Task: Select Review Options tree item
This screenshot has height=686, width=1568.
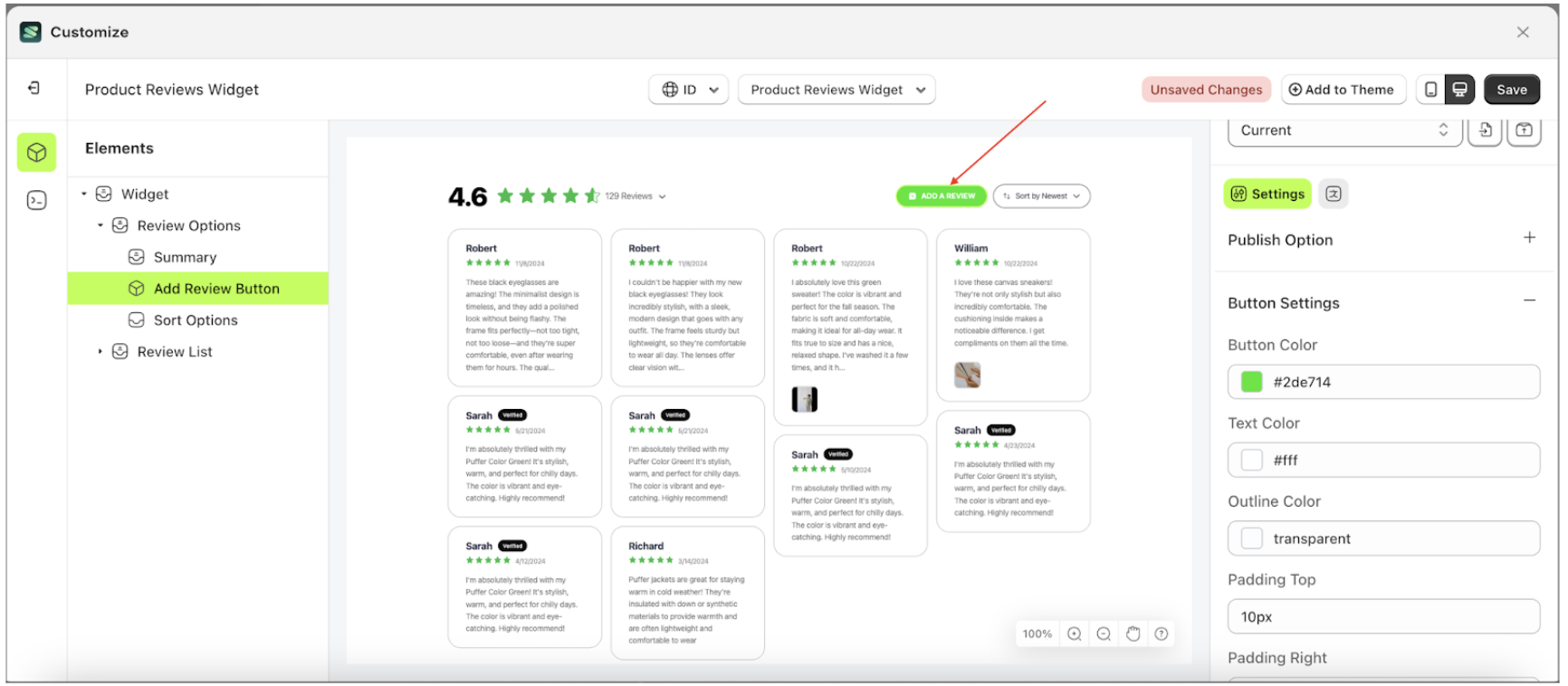Action: [x=188, y=225]
